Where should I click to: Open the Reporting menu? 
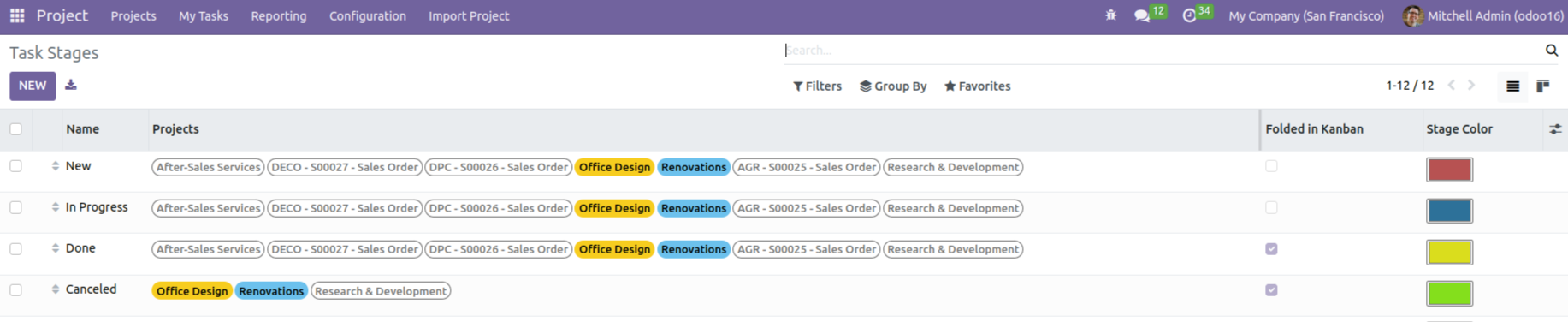point(279,16)
